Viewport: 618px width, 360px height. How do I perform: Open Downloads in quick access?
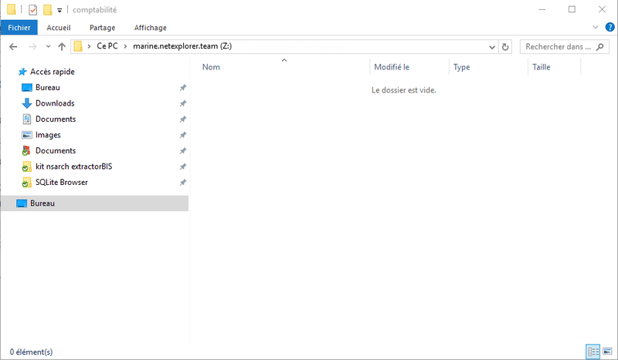point(55,103)
